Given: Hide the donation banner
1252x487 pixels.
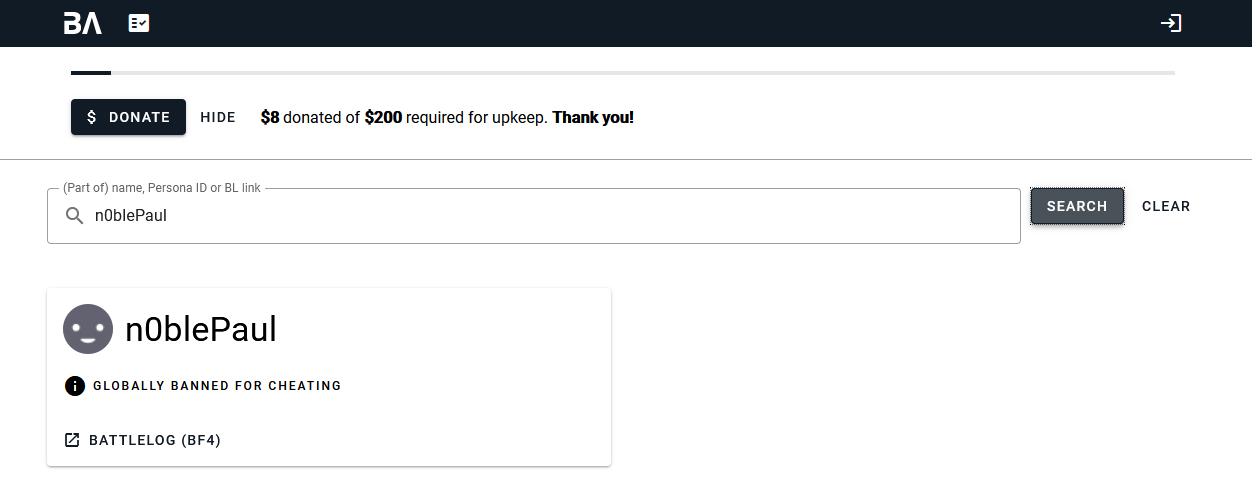Looking at the screenshot, I should (x=218, y=117).
